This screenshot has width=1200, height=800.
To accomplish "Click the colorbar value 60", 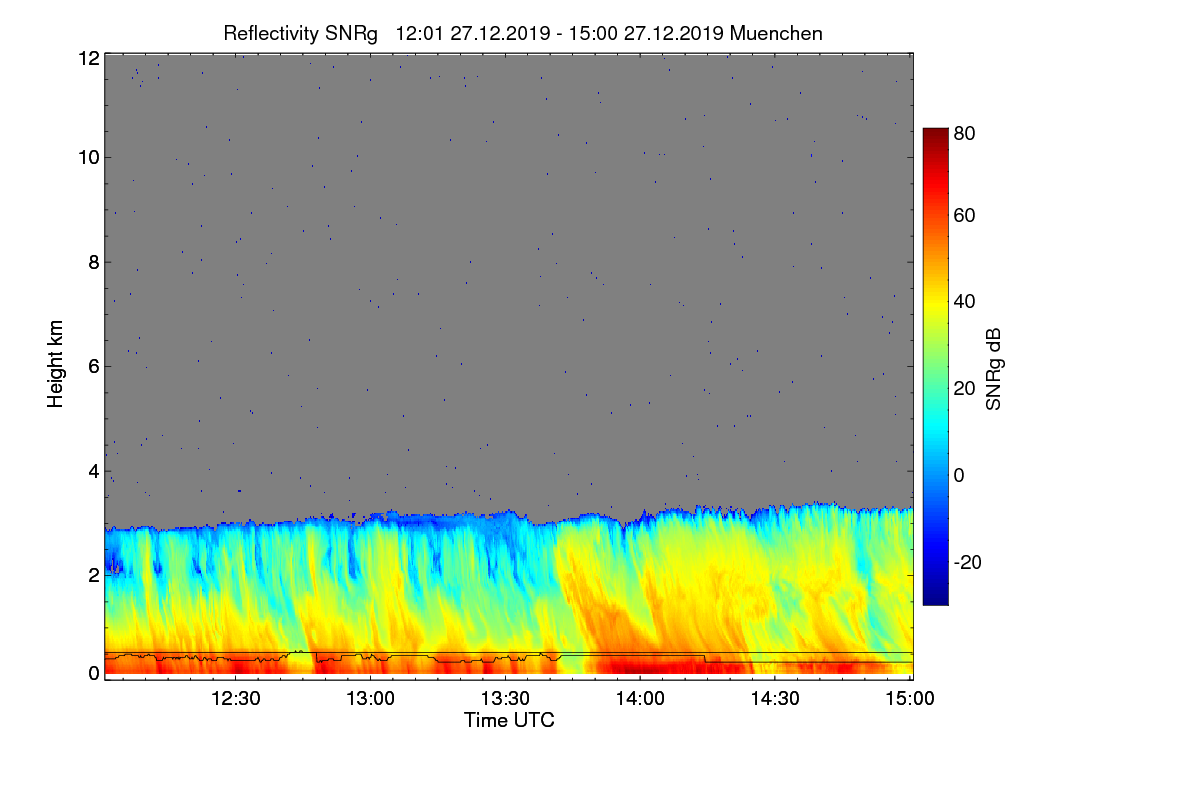I will click(x=964, y=216).
